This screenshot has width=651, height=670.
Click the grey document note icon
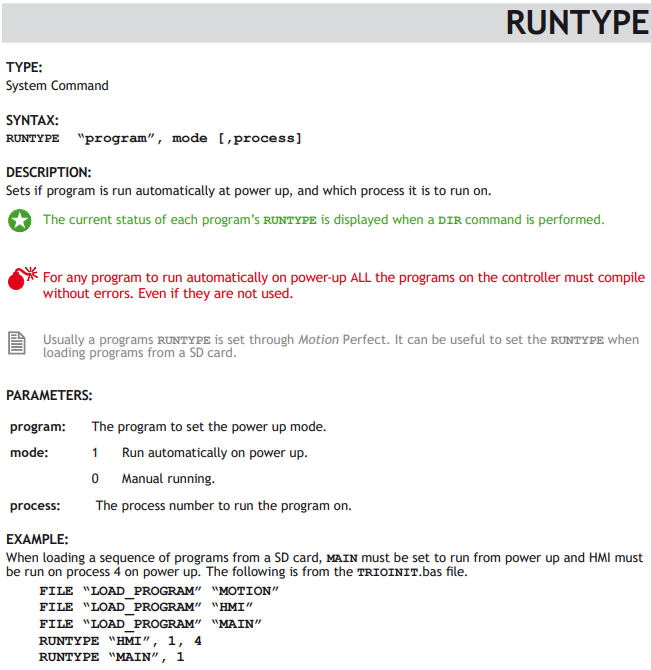17,343
